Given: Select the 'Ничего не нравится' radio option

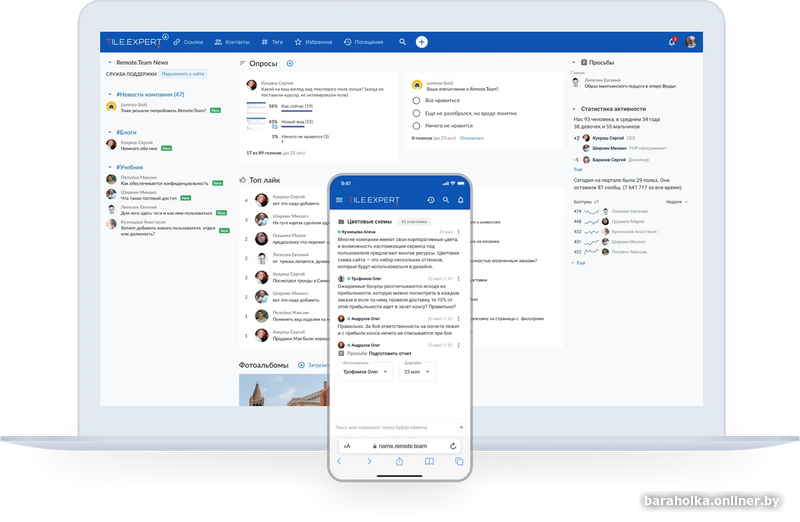Looking at the screenshot, I should coord(416,125).
